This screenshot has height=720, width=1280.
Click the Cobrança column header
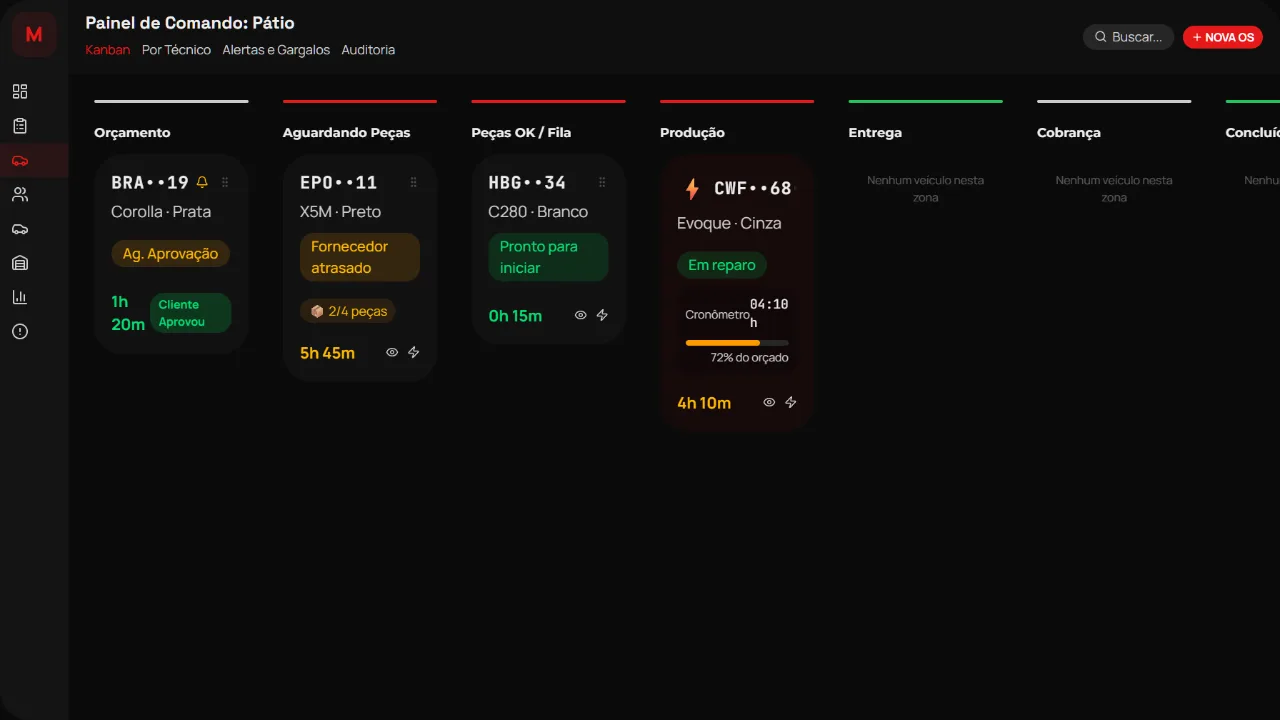(1069, 132)
